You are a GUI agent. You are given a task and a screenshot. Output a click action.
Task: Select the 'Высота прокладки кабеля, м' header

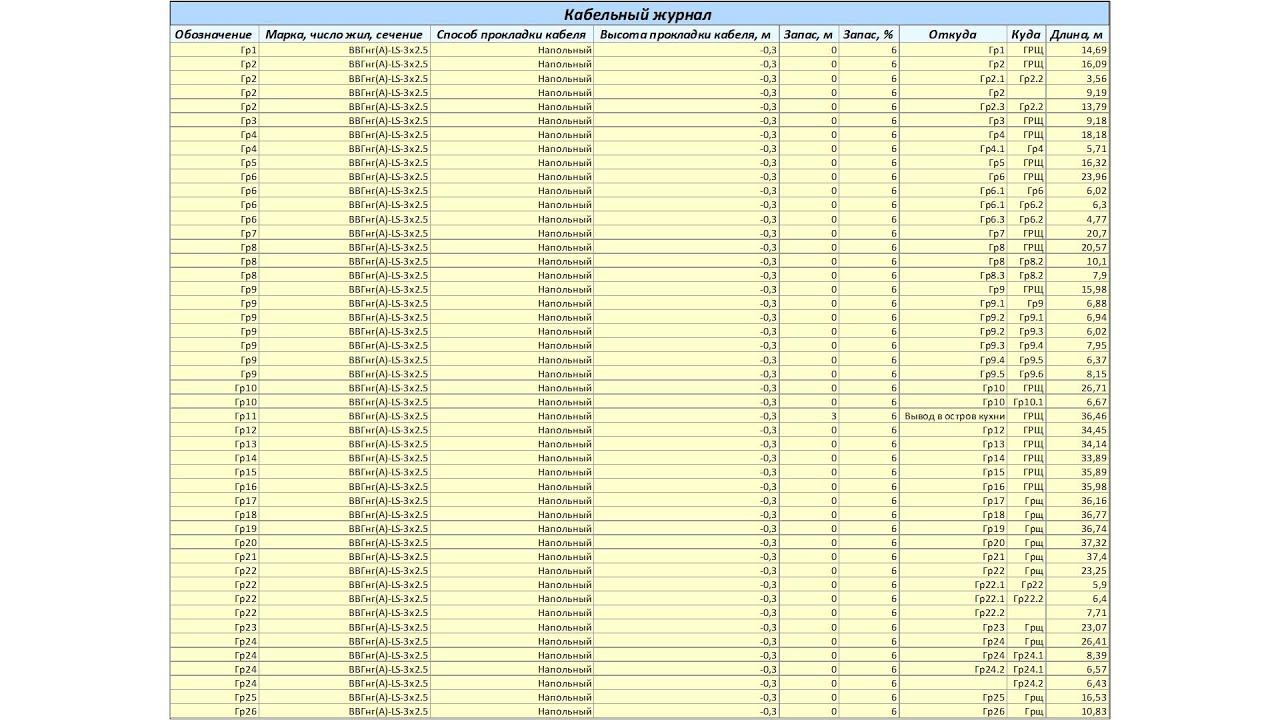pyautogui.click(x=686, y=35)
